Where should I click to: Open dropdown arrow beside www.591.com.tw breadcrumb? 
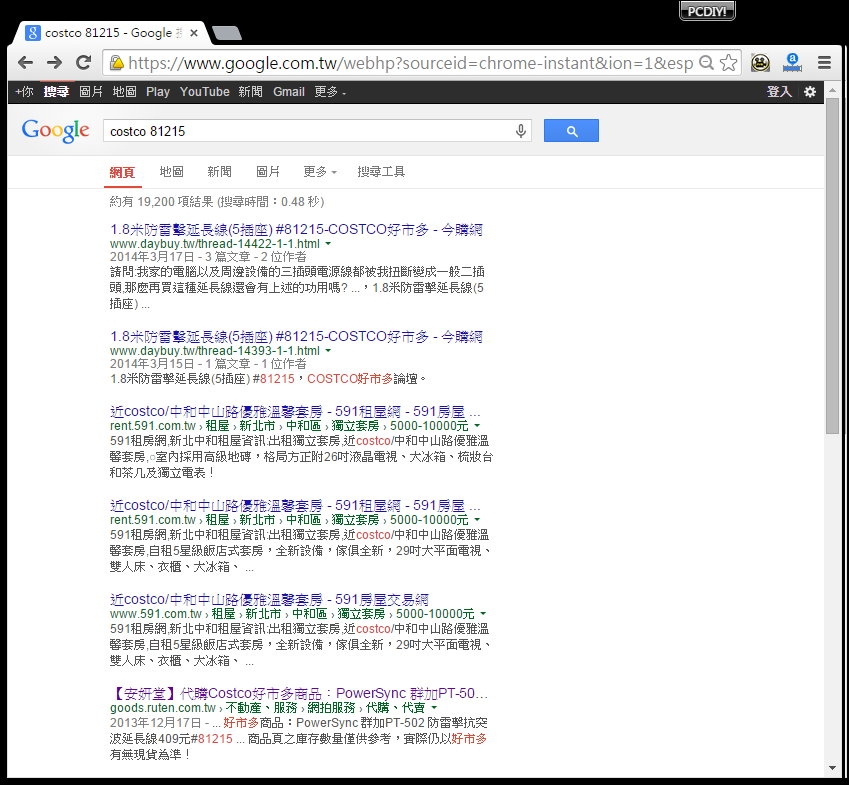(x=483, y=614)
